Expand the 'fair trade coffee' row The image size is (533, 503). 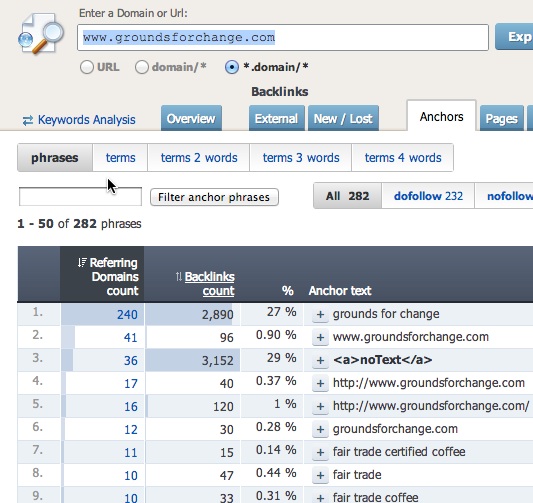pyautogui.click(x=320, y=498)
